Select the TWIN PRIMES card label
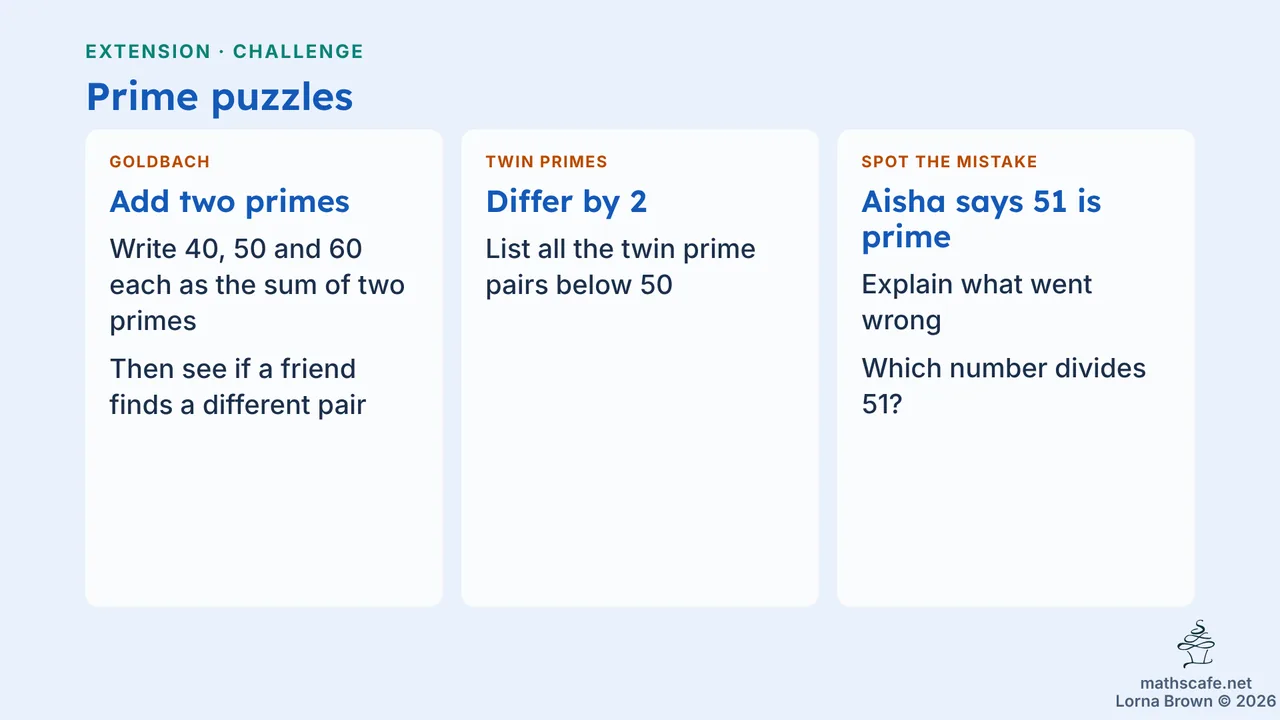This screenshot has height=720, width=1280. tap(546, 162)
